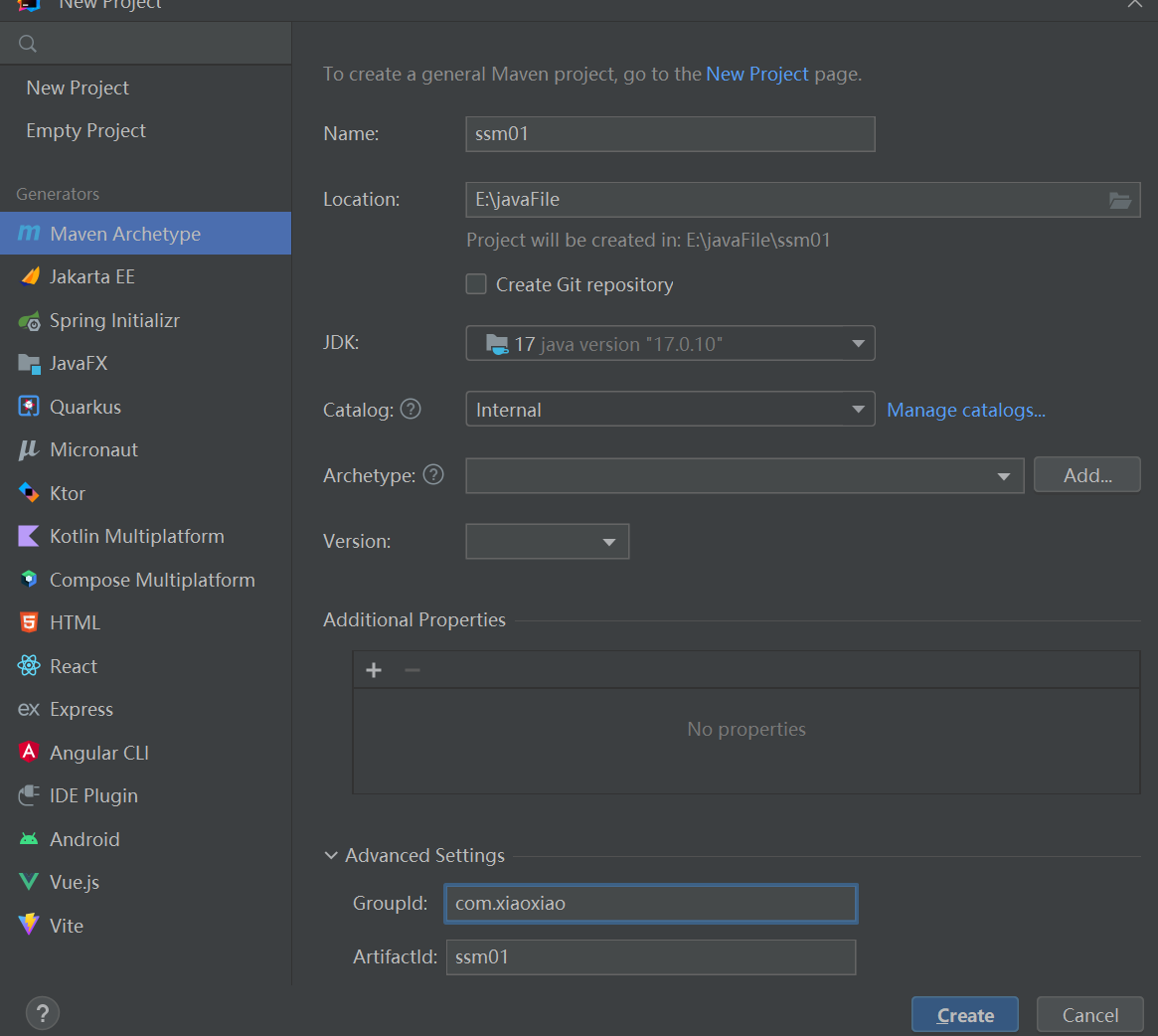This screenshot has width=1158, height=1036.
Task: Click the search magnifier icon
Action: pos(27,44)
